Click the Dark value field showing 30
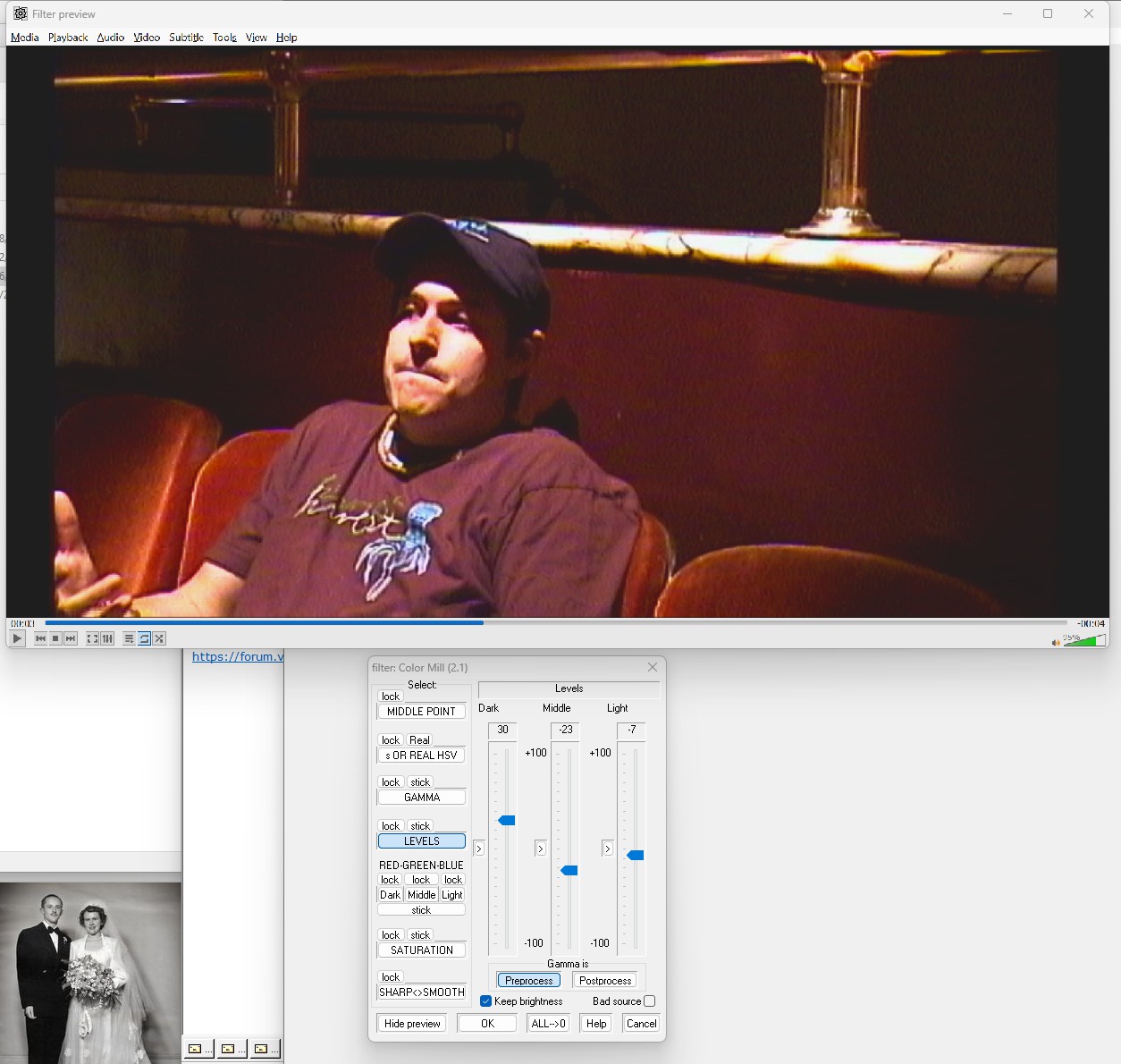 (502, 730)
